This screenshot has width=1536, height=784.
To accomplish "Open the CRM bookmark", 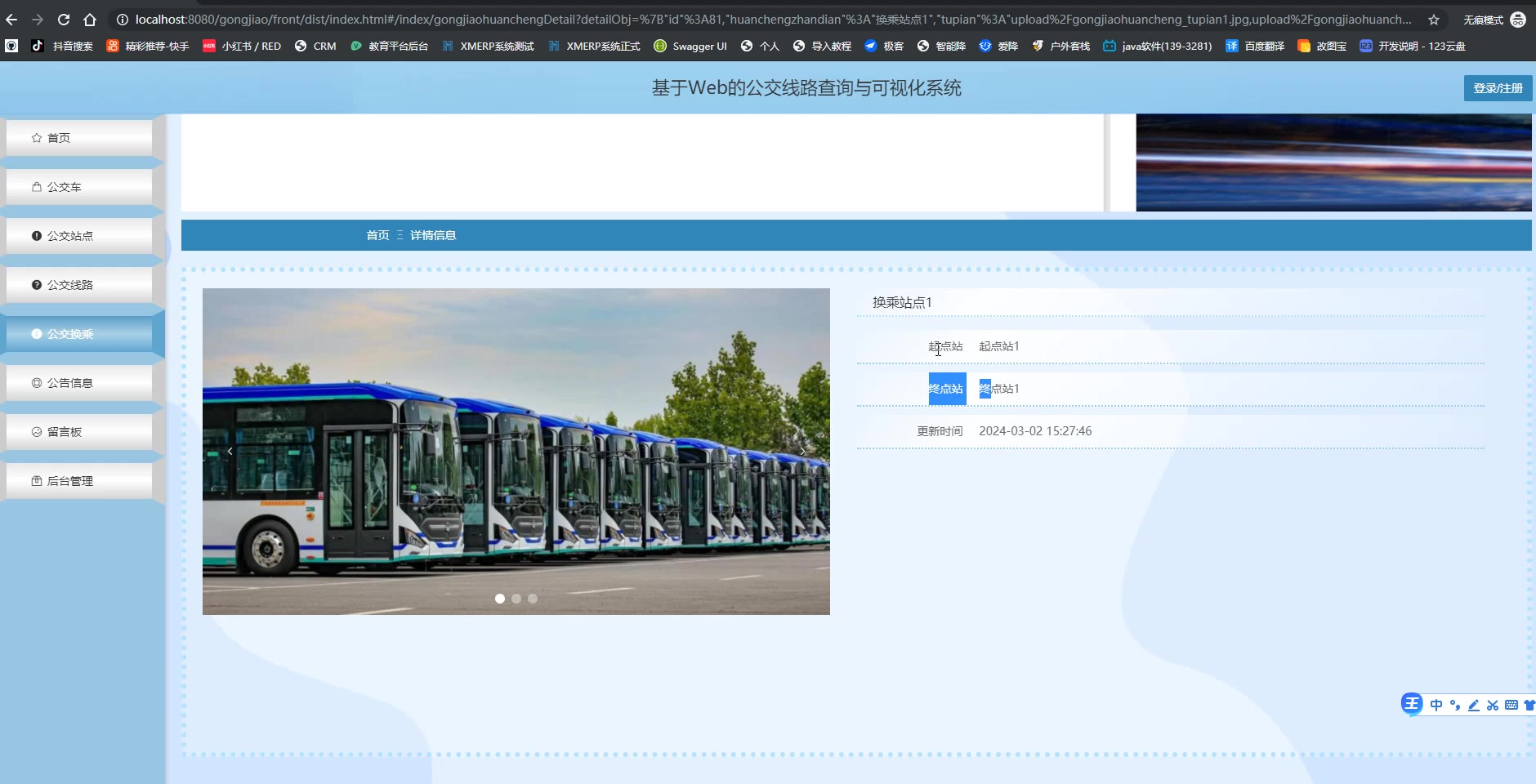I will coord(315,47).
